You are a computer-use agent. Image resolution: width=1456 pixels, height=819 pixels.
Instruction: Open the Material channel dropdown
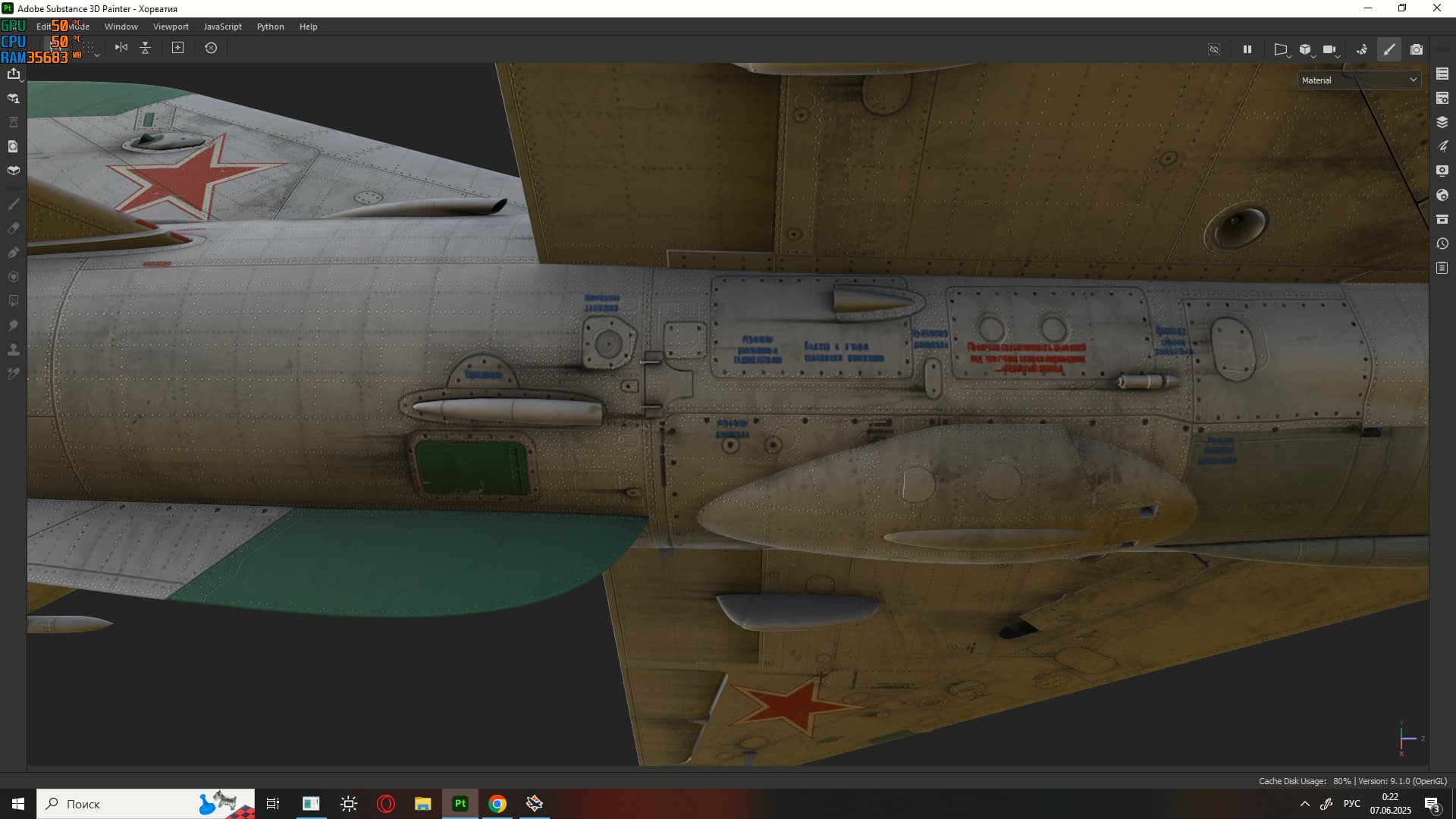coord(1359,80)
